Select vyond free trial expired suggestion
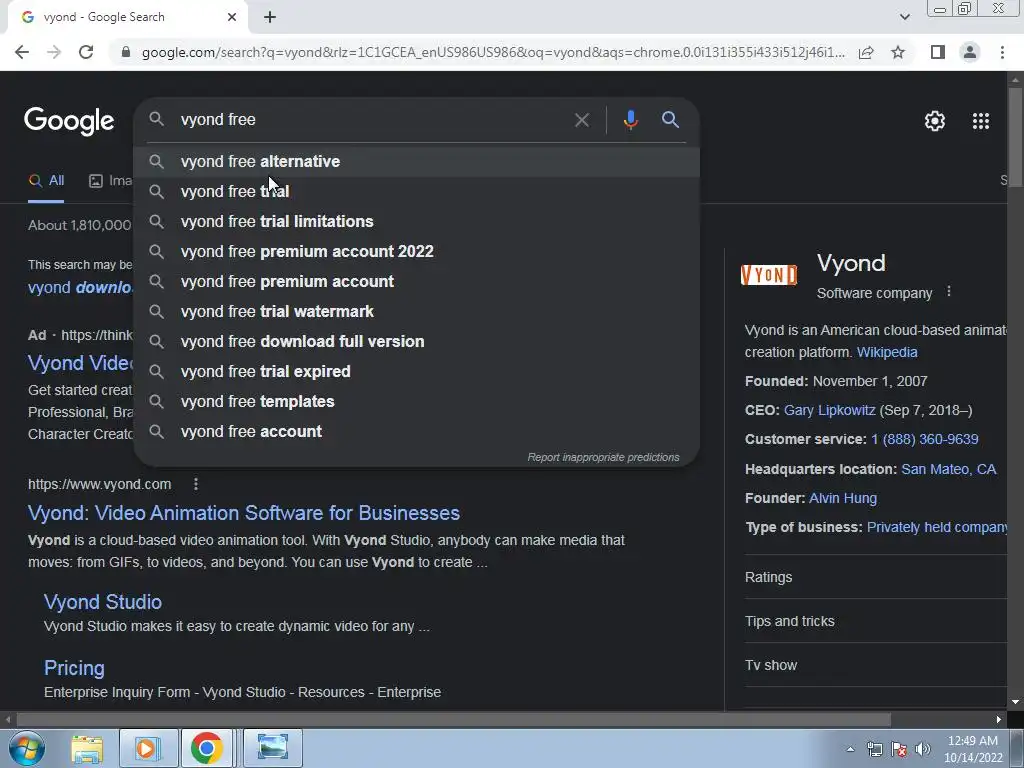The image size is (1024, 768). [x=417, y=372]
